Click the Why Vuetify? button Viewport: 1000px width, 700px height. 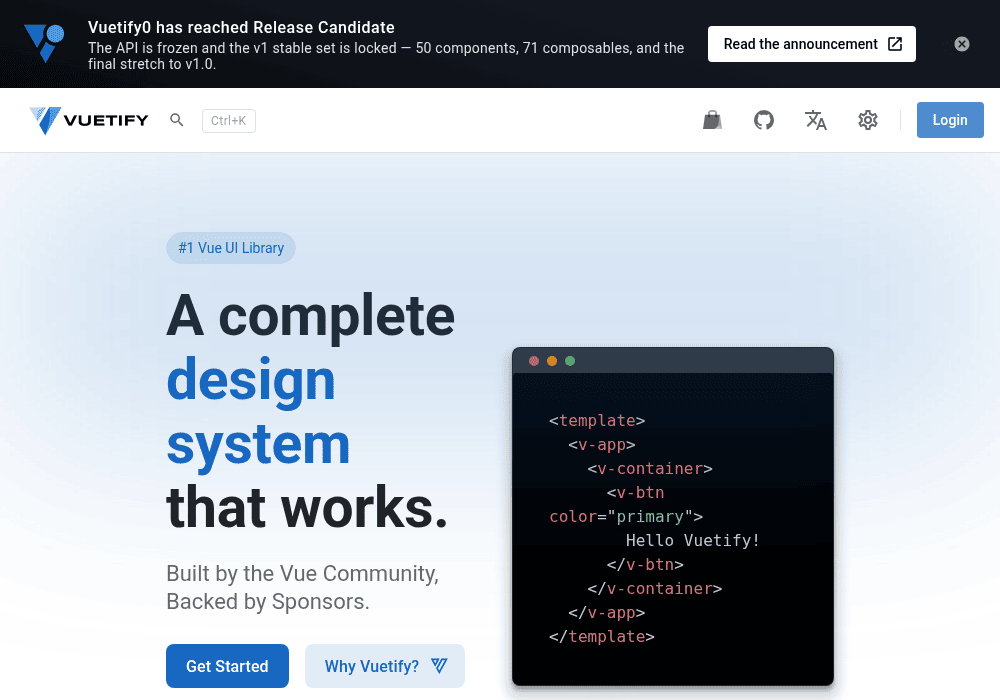(x=385, y=666)
